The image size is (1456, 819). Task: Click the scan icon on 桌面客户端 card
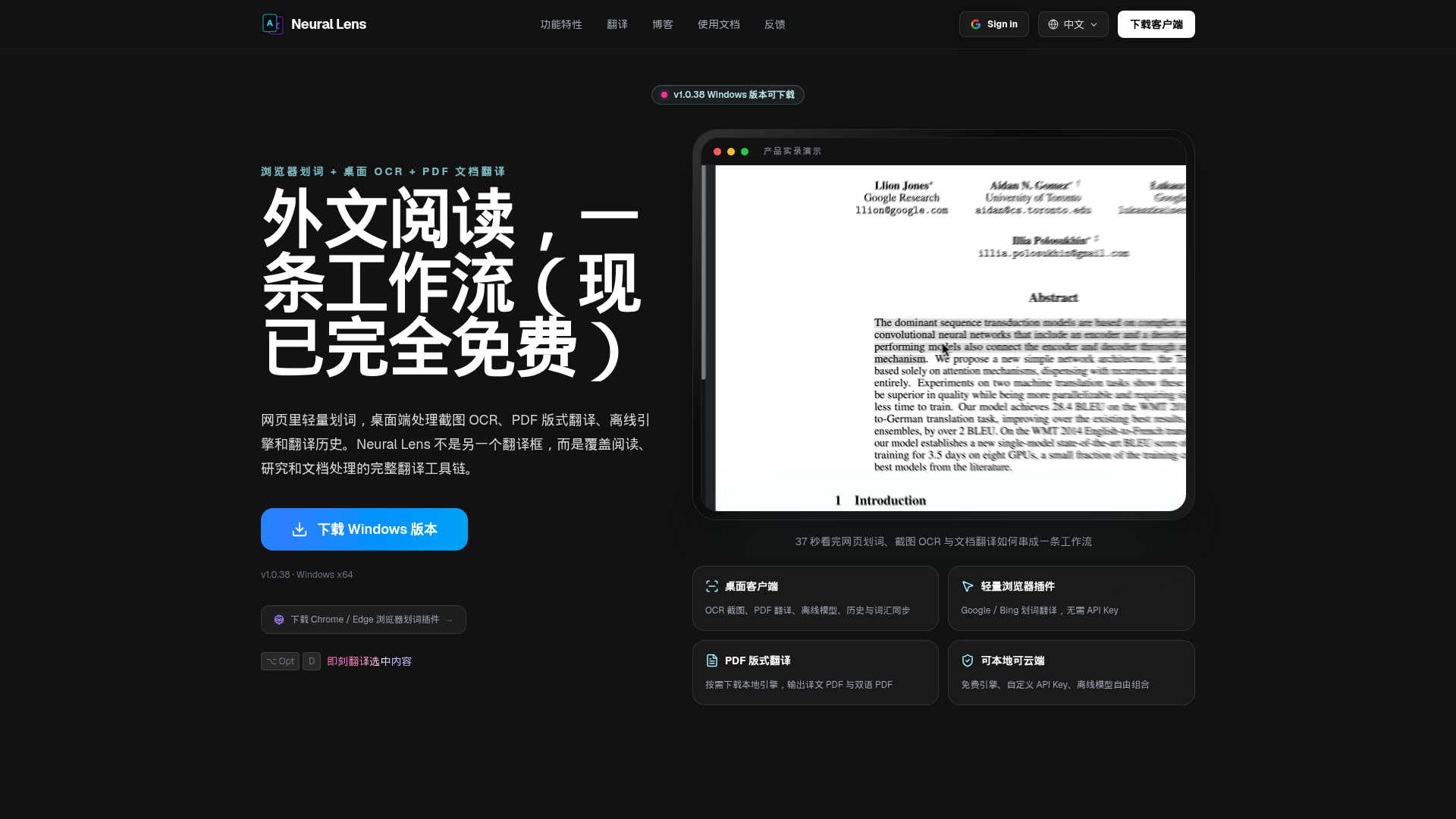point(711,586)
